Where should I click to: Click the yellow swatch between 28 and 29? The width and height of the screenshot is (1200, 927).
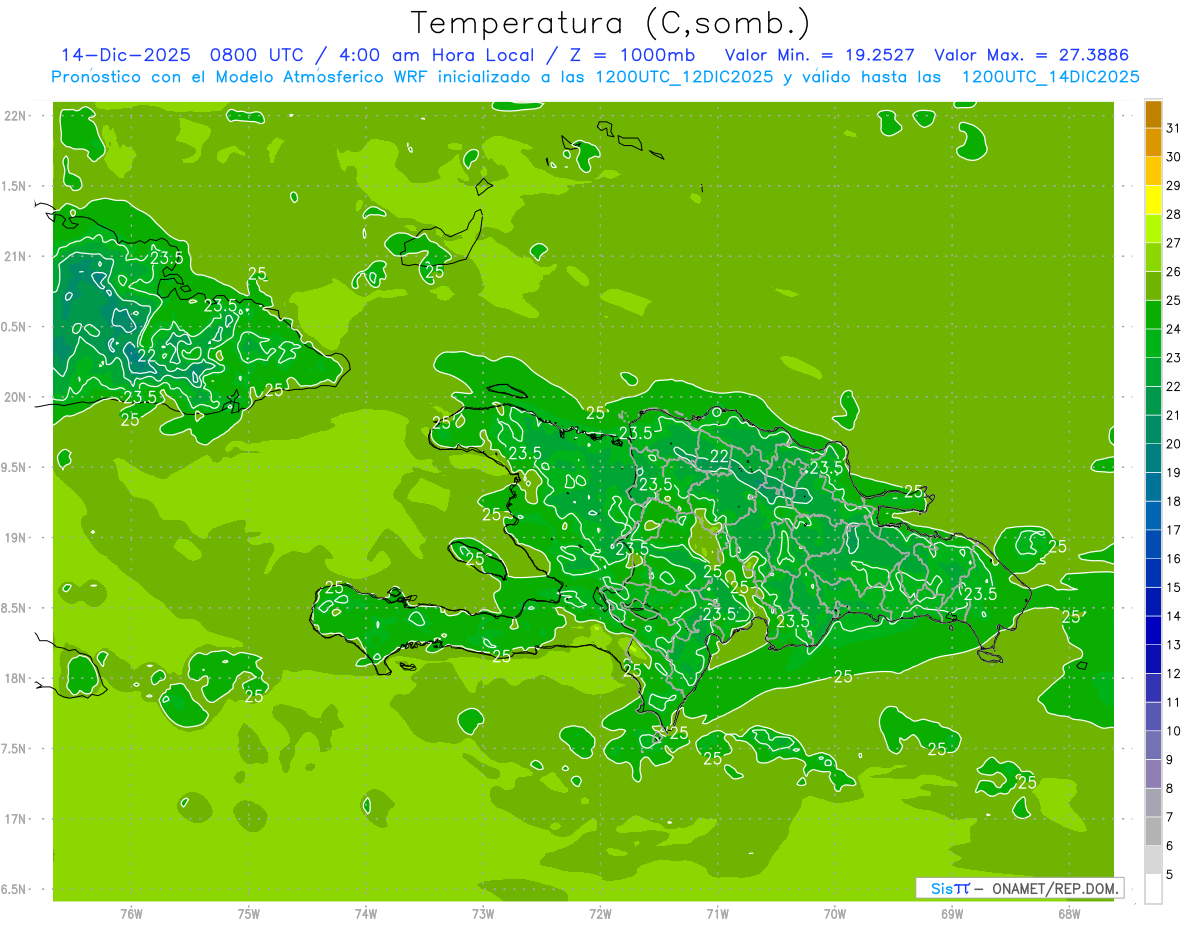click(1153, 200)
